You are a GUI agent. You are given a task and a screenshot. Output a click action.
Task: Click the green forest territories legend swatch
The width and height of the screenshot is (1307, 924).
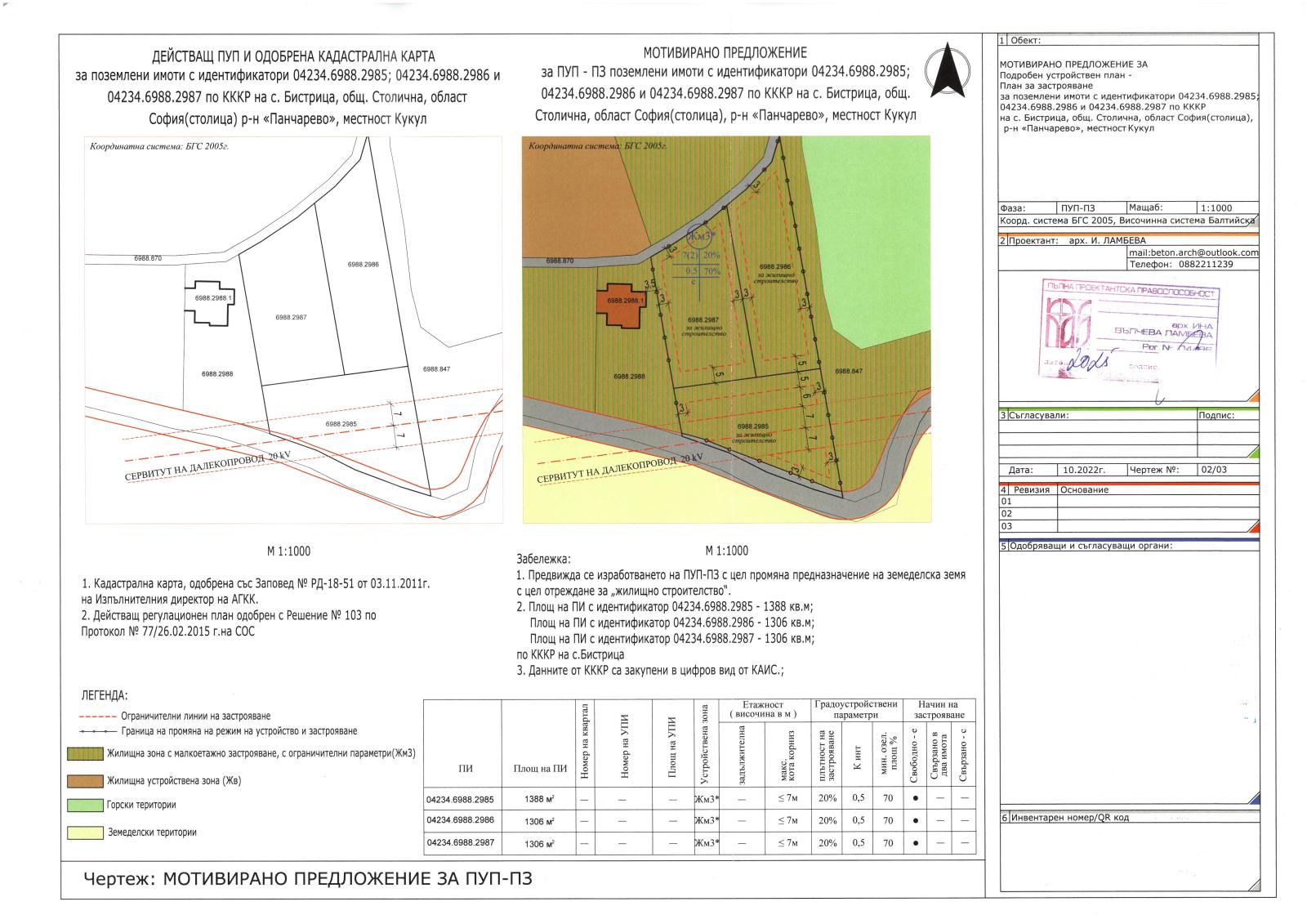[85, 805]
